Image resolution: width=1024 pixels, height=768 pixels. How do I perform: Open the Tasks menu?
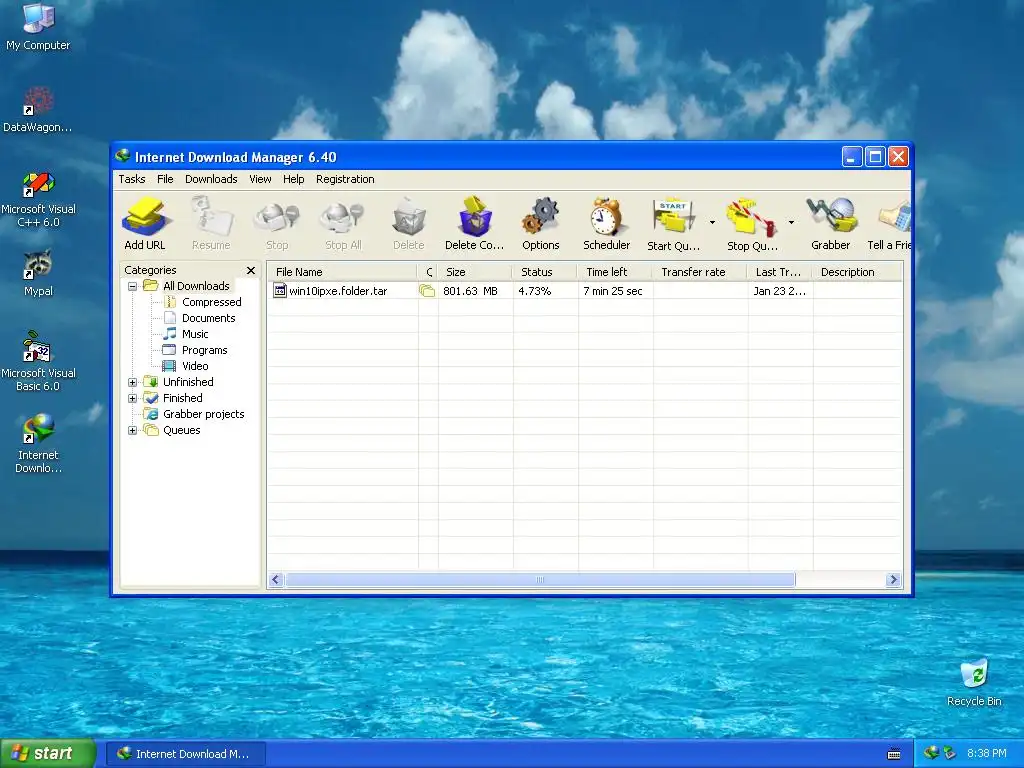(132, 179)
